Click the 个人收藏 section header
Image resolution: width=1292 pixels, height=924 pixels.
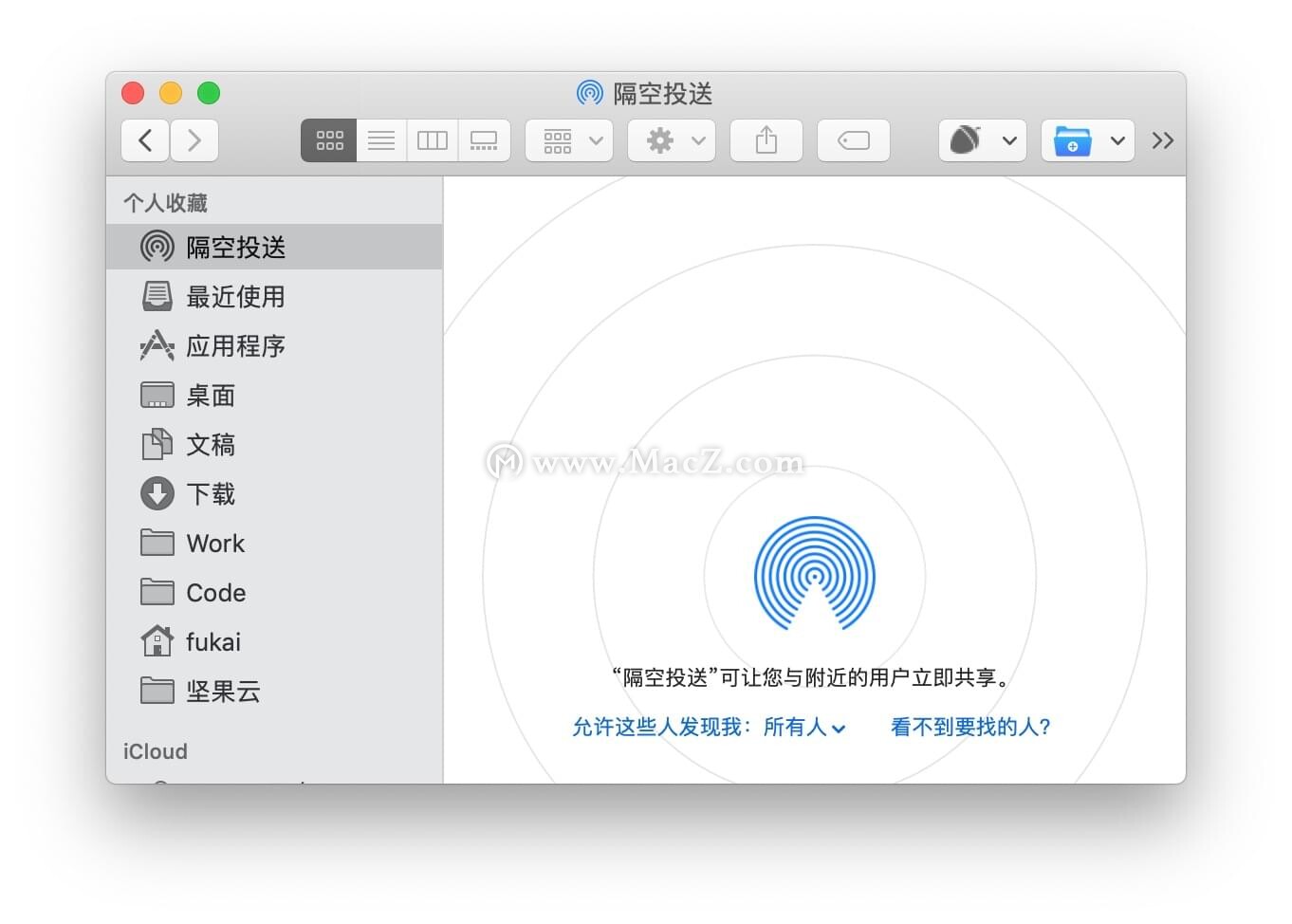[165, 202]
